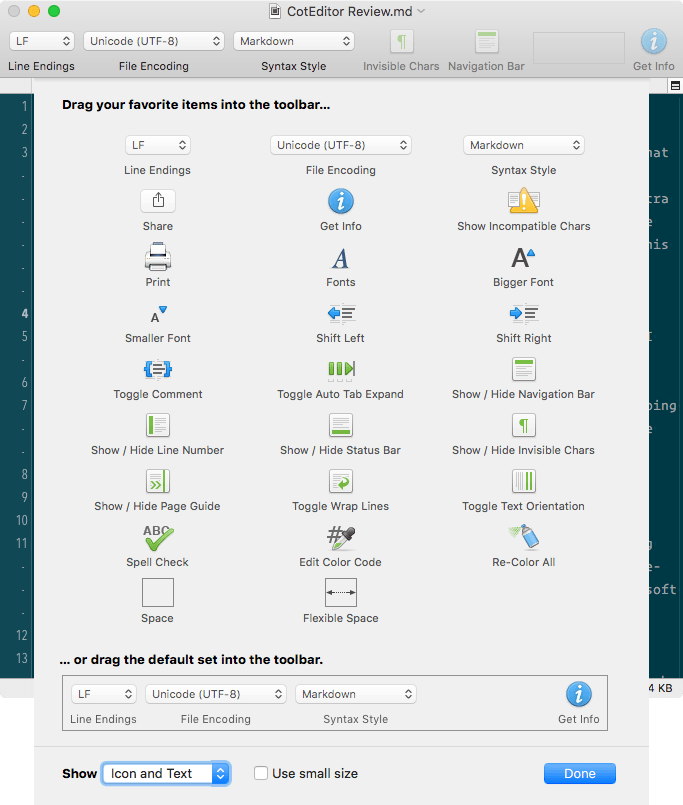Click the Share icon in the palette
Image resolution: width=683 pixels, height=805 pixels.
coord(158,201)
